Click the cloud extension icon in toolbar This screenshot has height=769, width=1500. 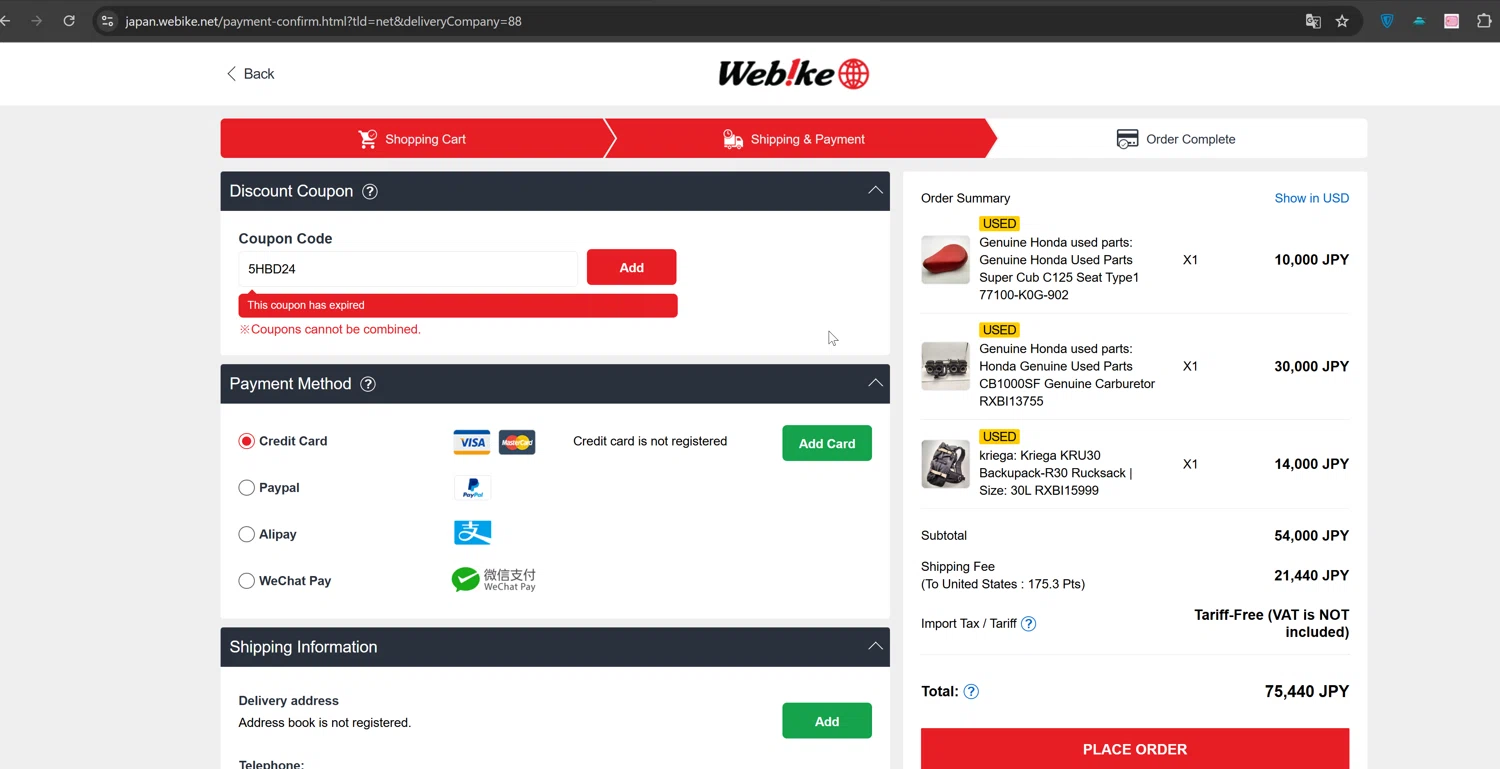click(x=1419, y=21)
